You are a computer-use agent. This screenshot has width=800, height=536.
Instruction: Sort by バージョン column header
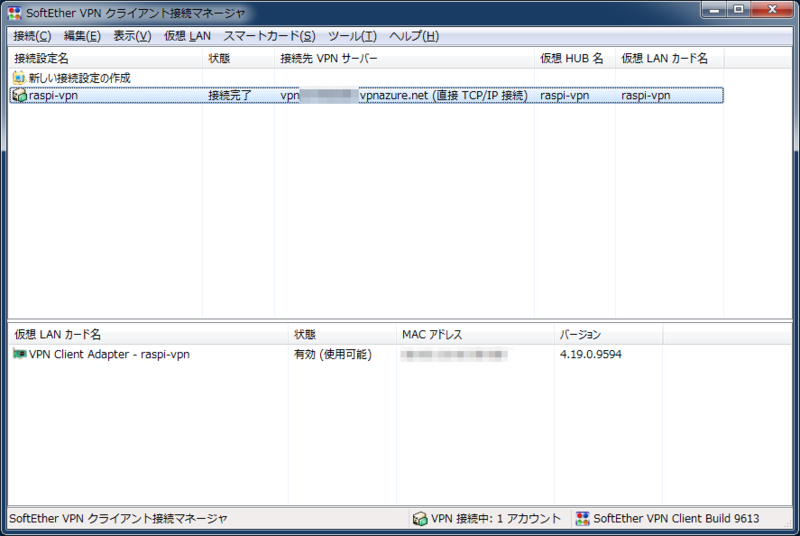click(609, 335)
